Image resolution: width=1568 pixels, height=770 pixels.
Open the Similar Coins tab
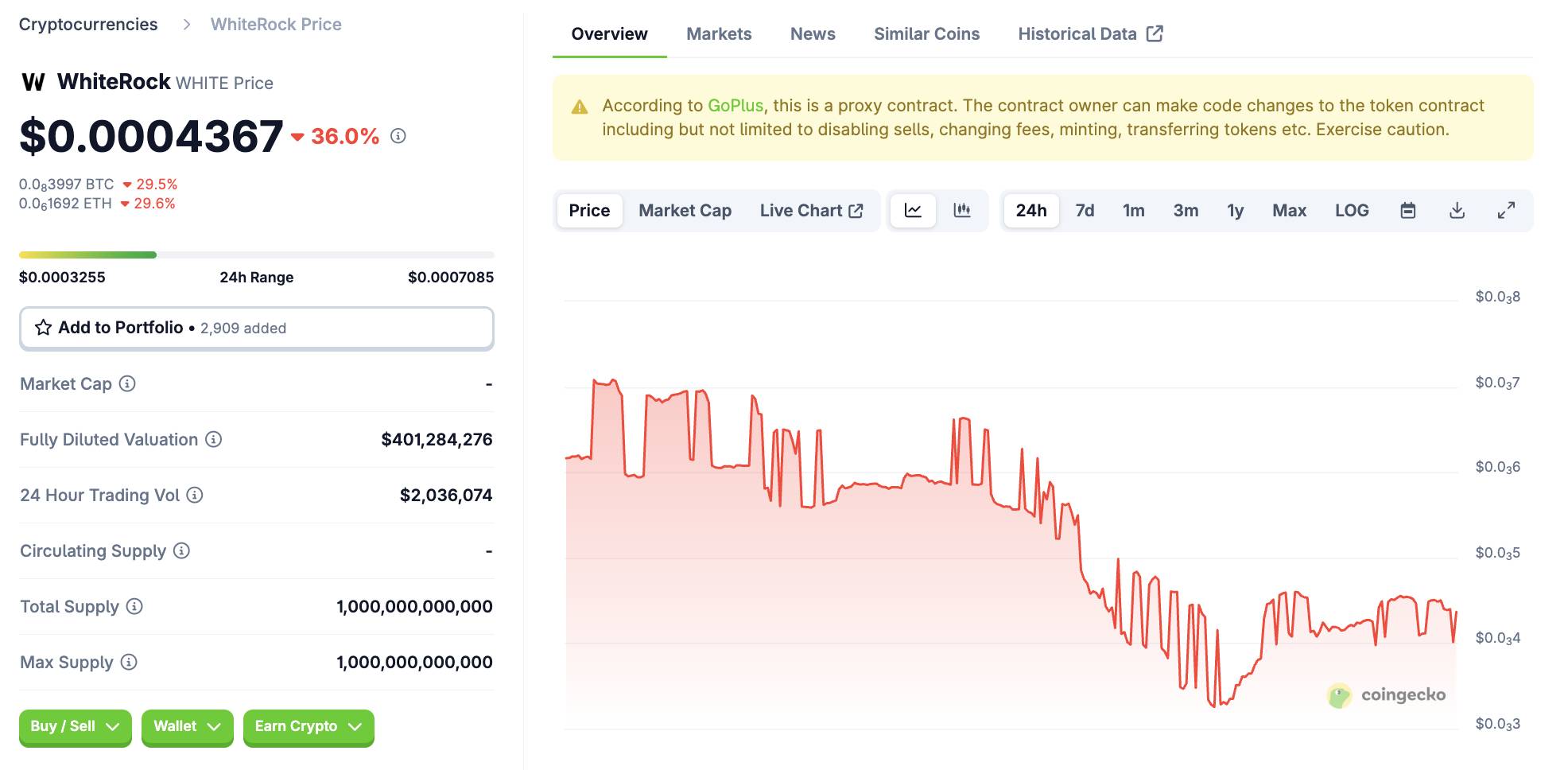click(x=926, y=34)
